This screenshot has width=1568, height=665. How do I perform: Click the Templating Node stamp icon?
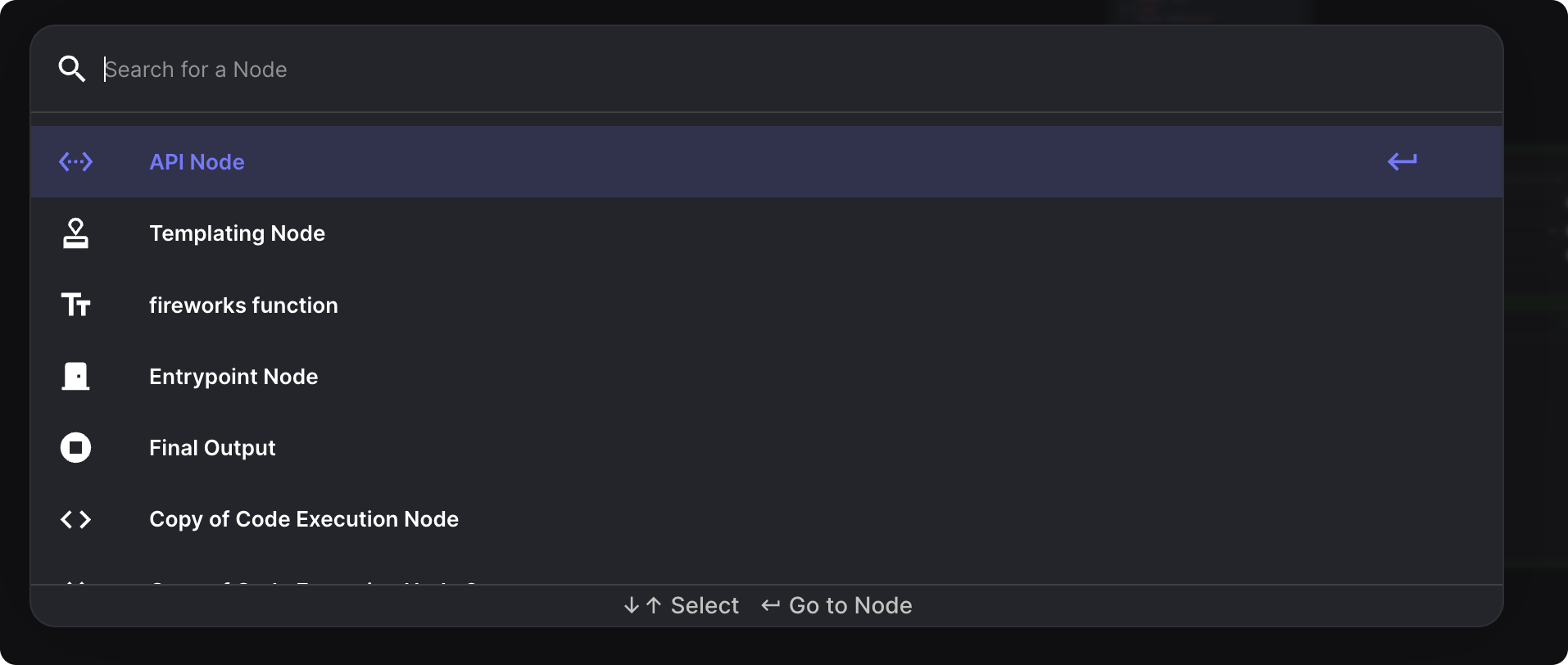[75, 233]
